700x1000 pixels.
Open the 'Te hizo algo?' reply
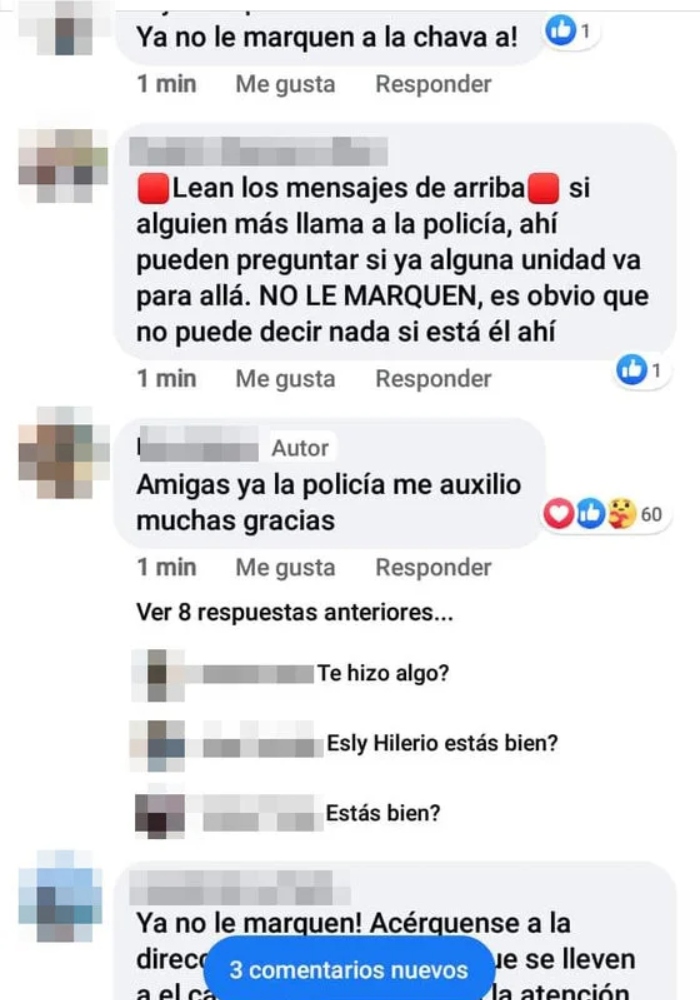[x=383, y=673]
